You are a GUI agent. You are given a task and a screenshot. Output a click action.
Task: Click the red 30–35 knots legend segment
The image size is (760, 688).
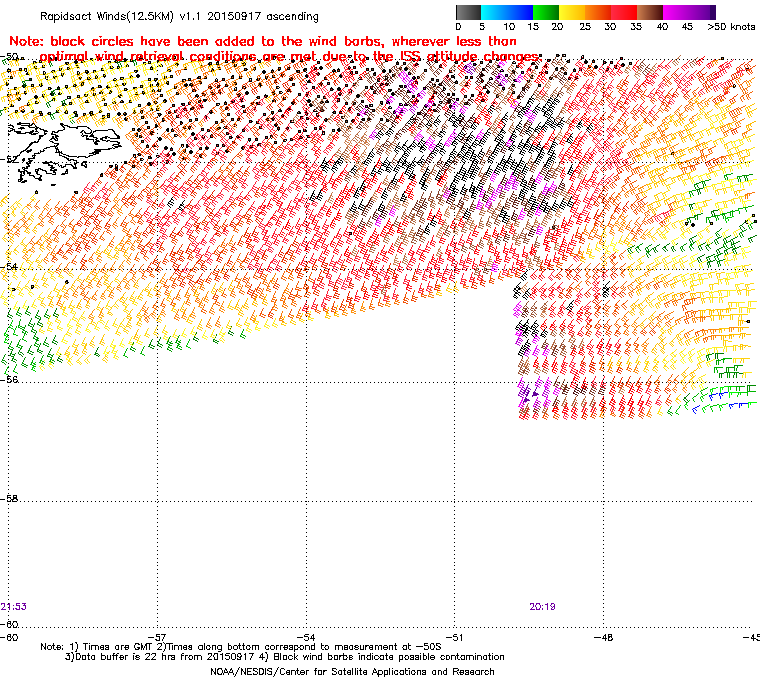tap(624, 12)
